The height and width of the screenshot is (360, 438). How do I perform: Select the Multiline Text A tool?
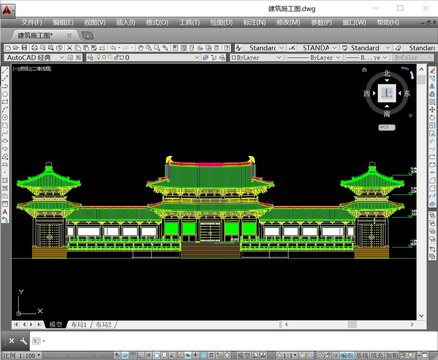5,212
